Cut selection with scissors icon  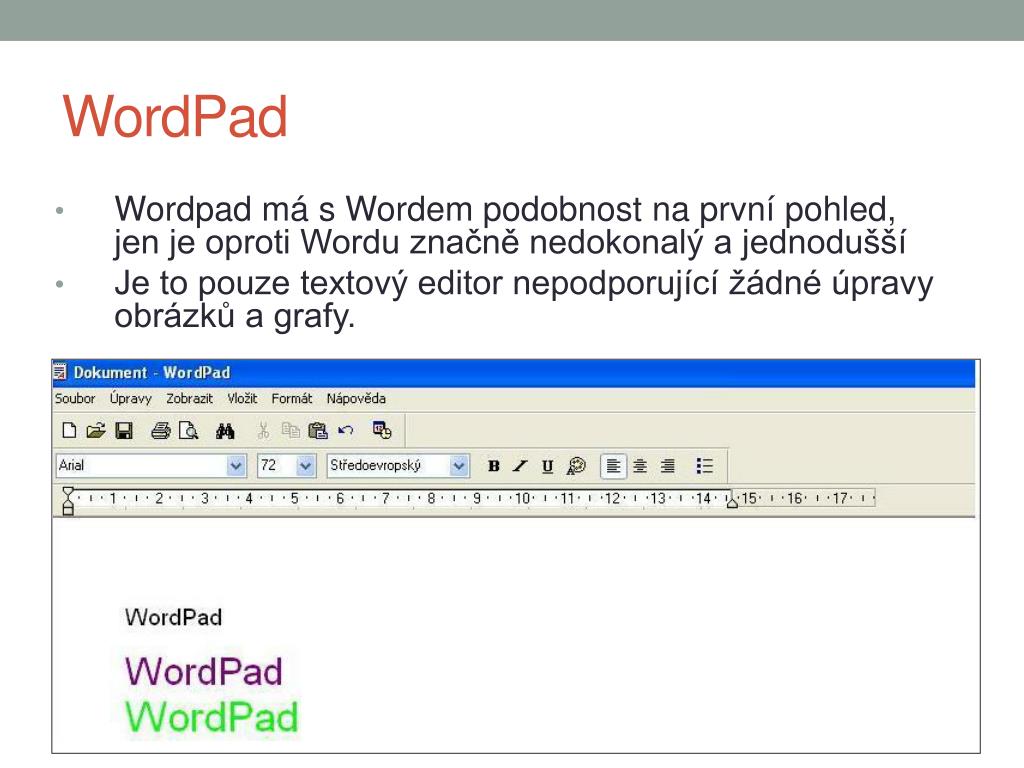263,430
